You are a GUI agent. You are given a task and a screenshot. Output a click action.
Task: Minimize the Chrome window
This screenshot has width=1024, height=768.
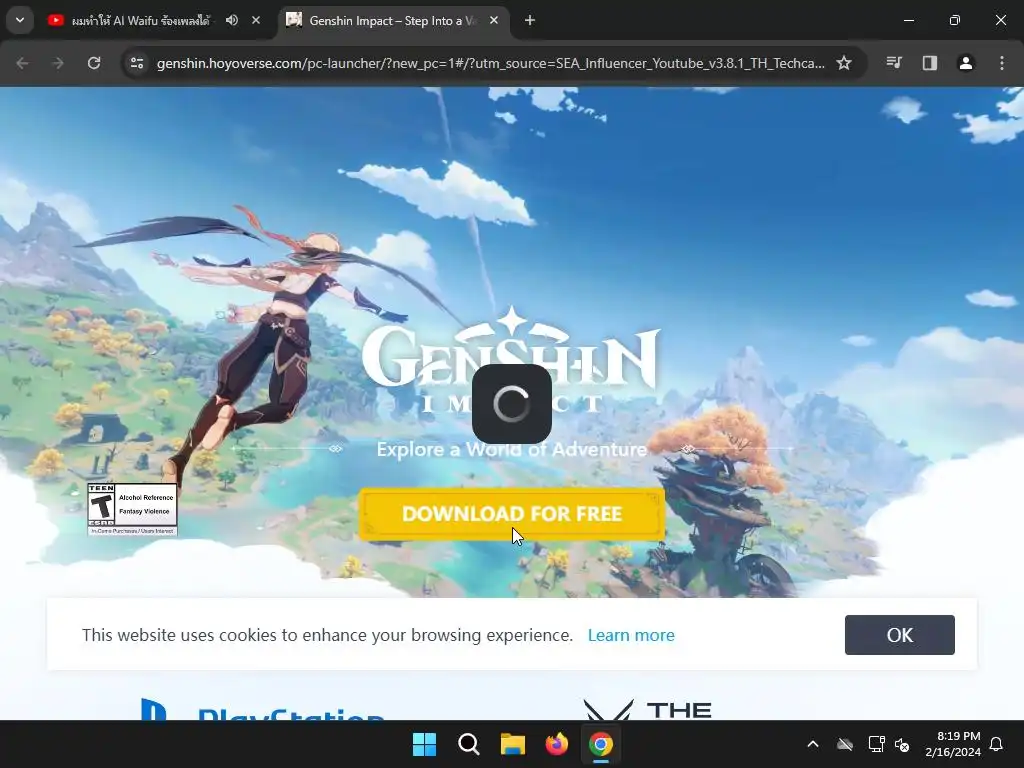pos(908,20)
